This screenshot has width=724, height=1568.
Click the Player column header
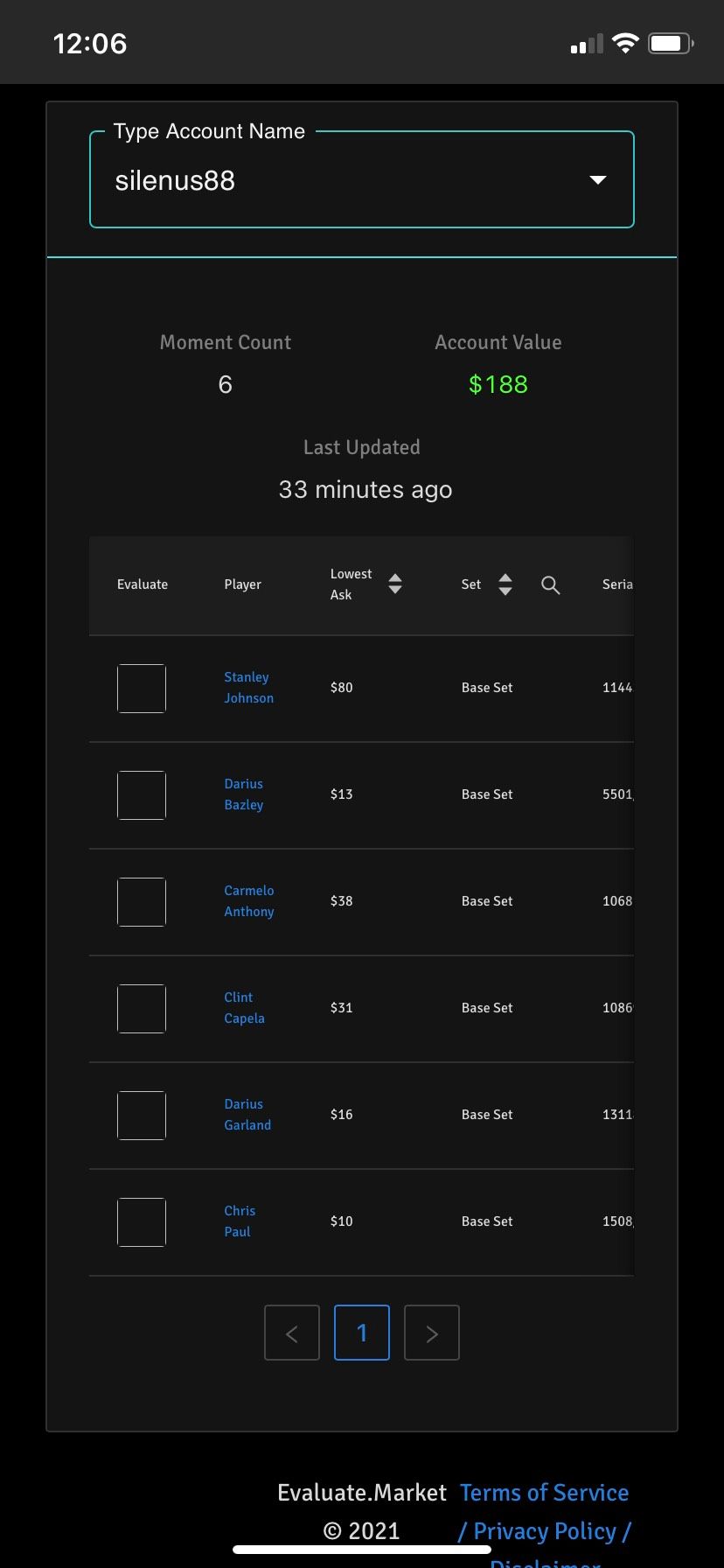[243, 584]
